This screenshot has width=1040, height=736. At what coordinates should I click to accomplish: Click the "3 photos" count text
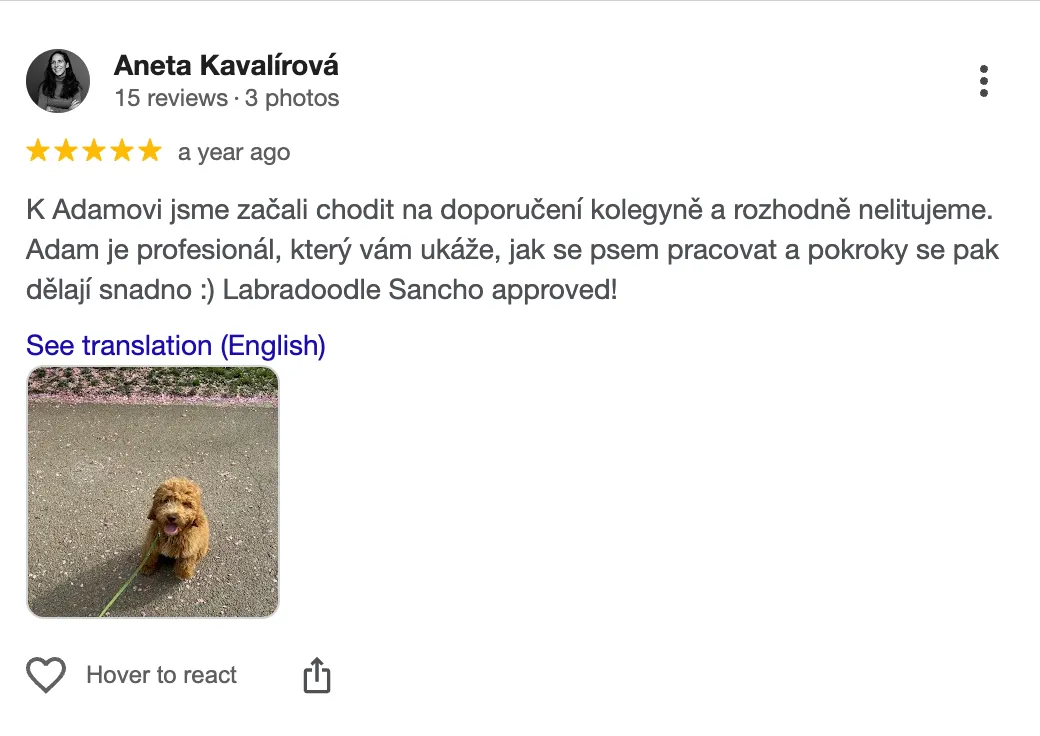pyautogui.click(x=292, y=98)
